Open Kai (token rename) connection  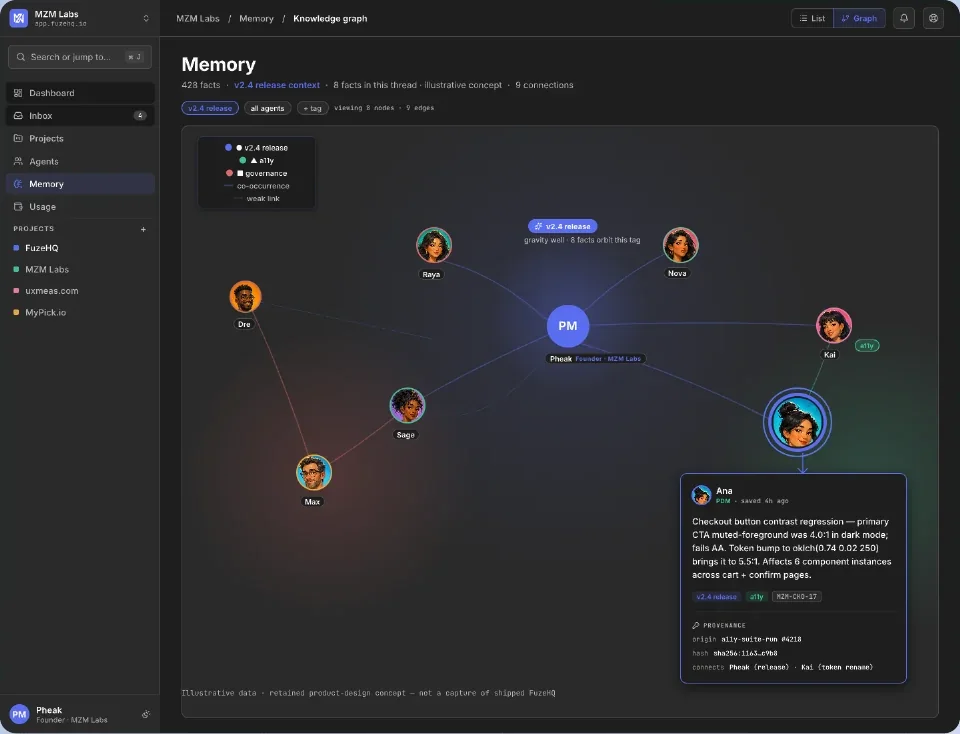click(x=837, y=667)
